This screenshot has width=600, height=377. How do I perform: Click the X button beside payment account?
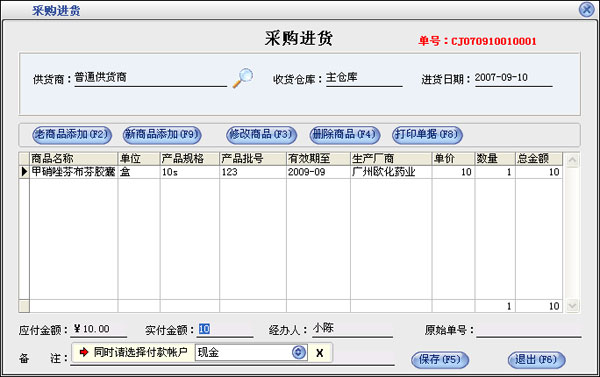(x=320, y=353)
